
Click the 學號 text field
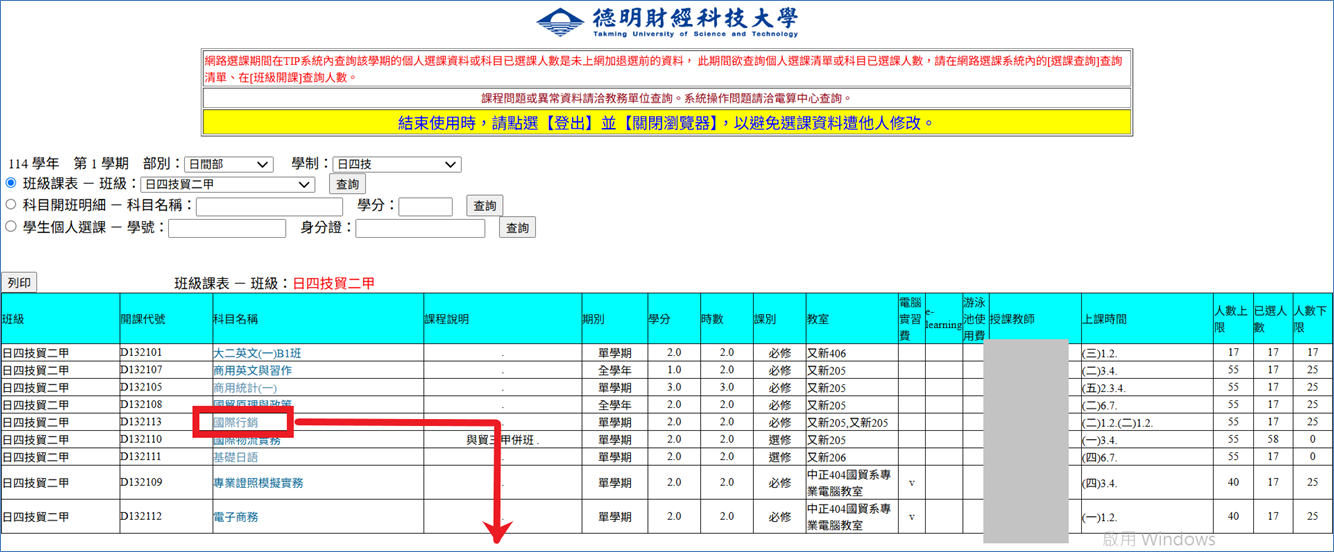point(228,229)
